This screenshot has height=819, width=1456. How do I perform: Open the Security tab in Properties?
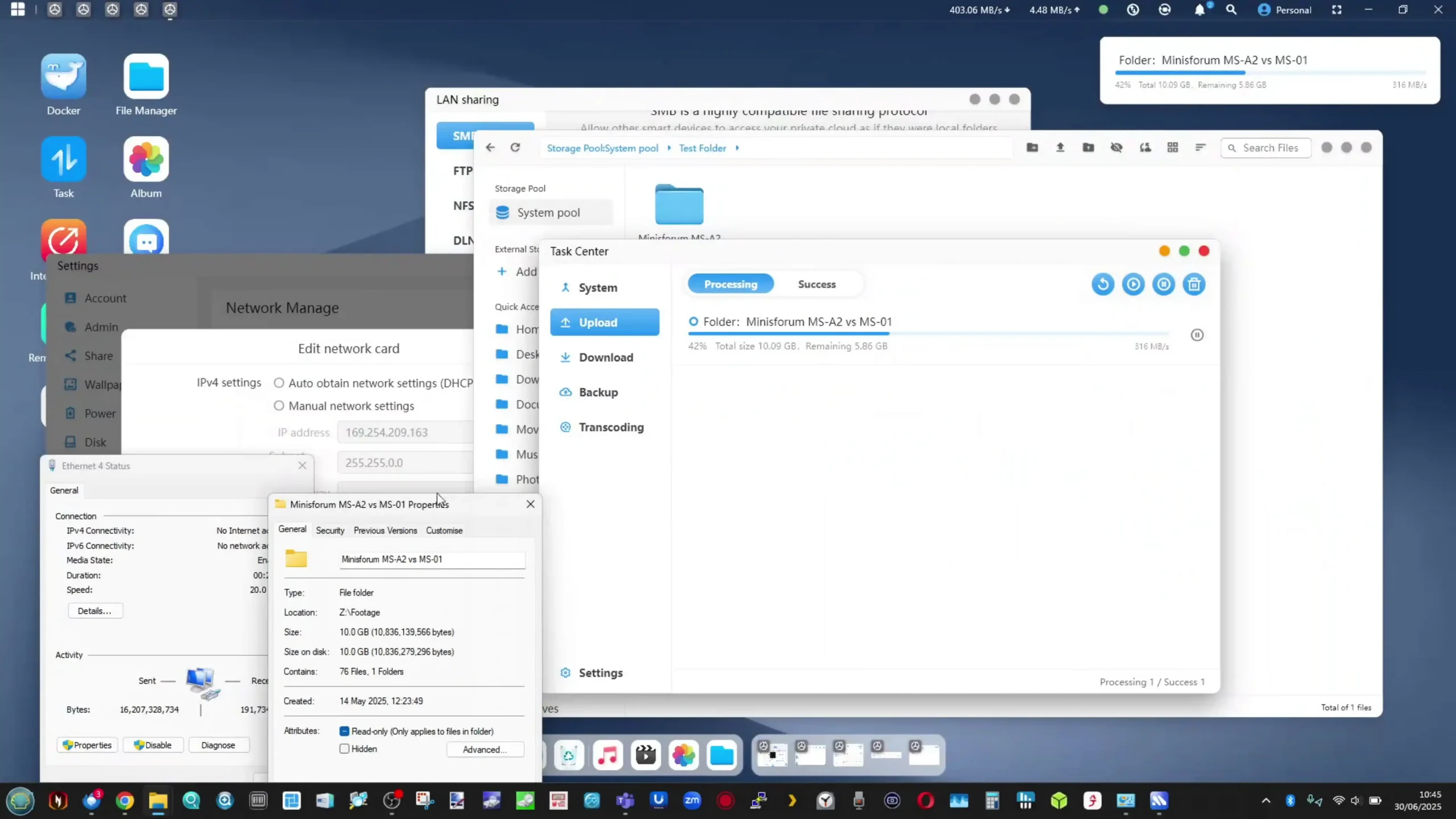click(330, 530)
